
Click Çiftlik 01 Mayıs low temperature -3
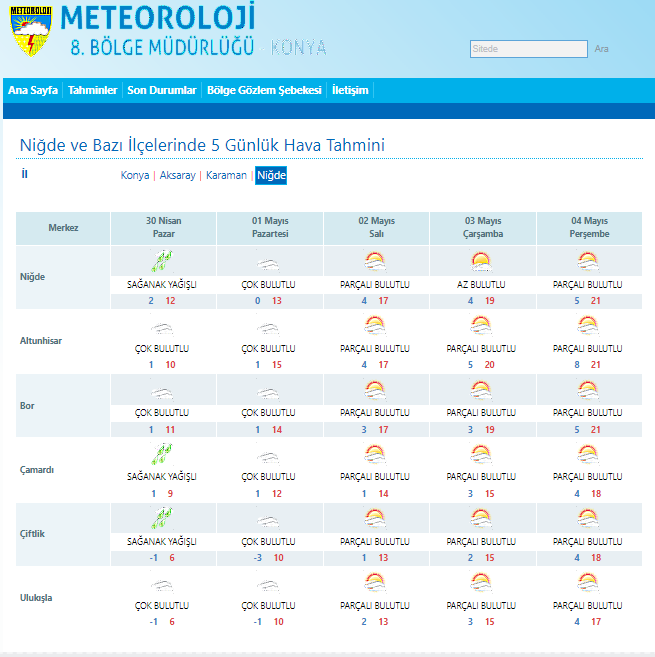click(258, 558)
